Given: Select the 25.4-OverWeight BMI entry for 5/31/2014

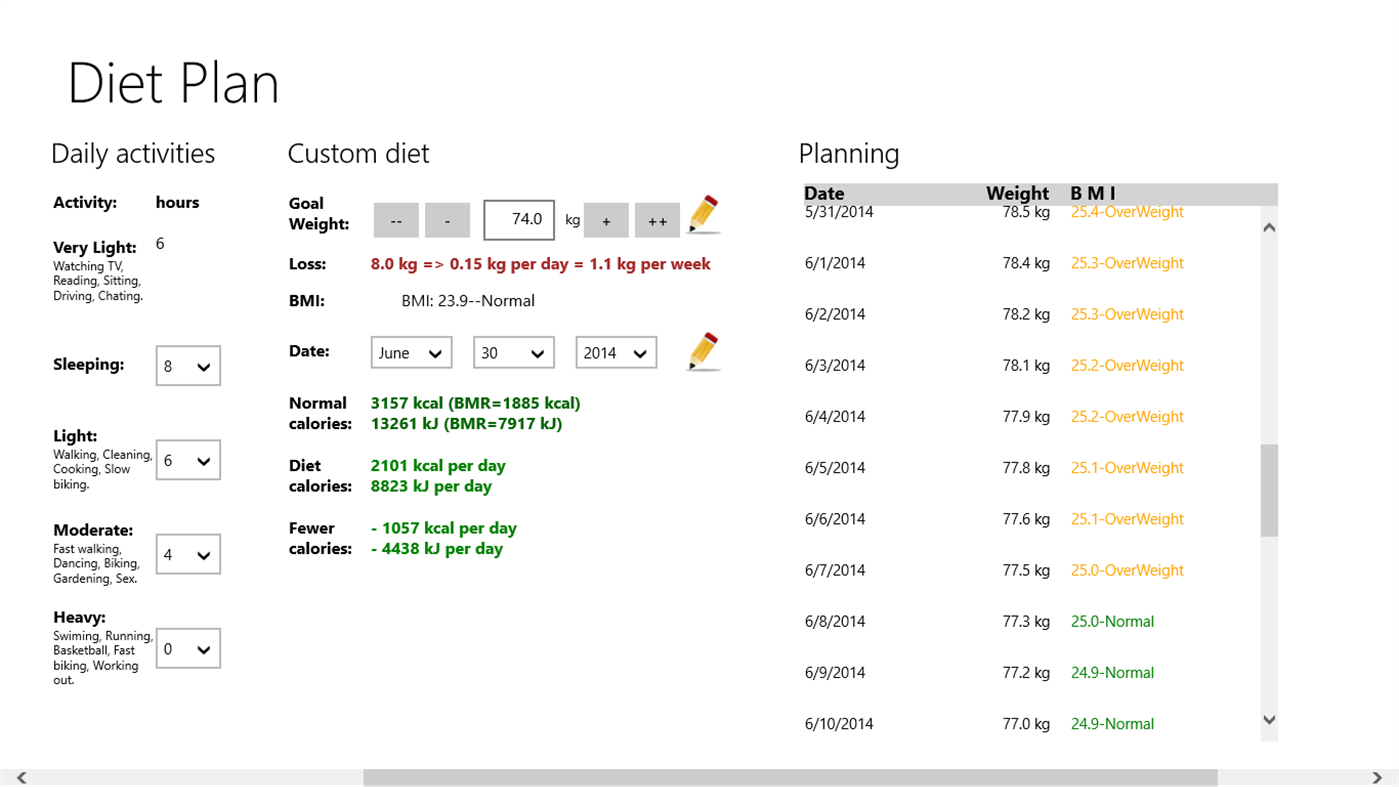Looking at the screenshot, I should (1127, 211).
